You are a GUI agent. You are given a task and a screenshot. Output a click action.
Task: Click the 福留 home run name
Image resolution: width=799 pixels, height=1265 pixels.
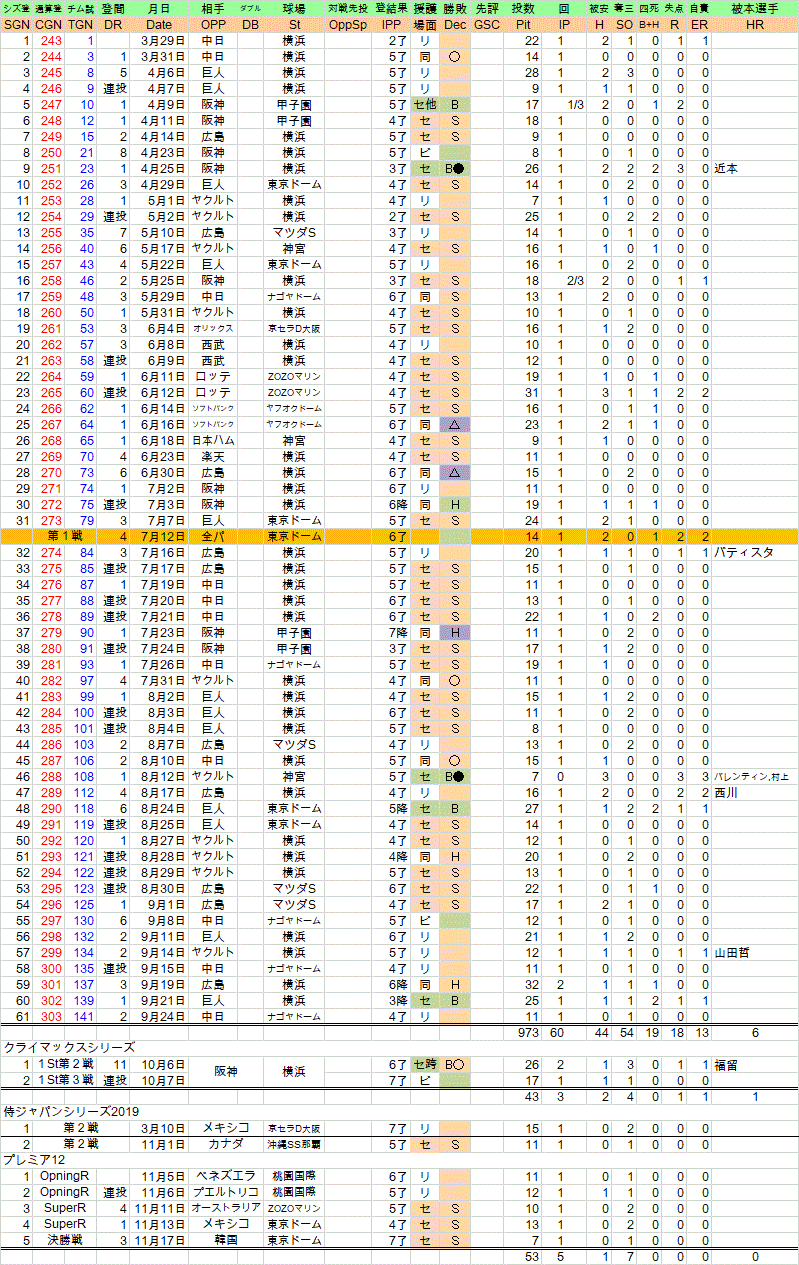coord(726,1064)
